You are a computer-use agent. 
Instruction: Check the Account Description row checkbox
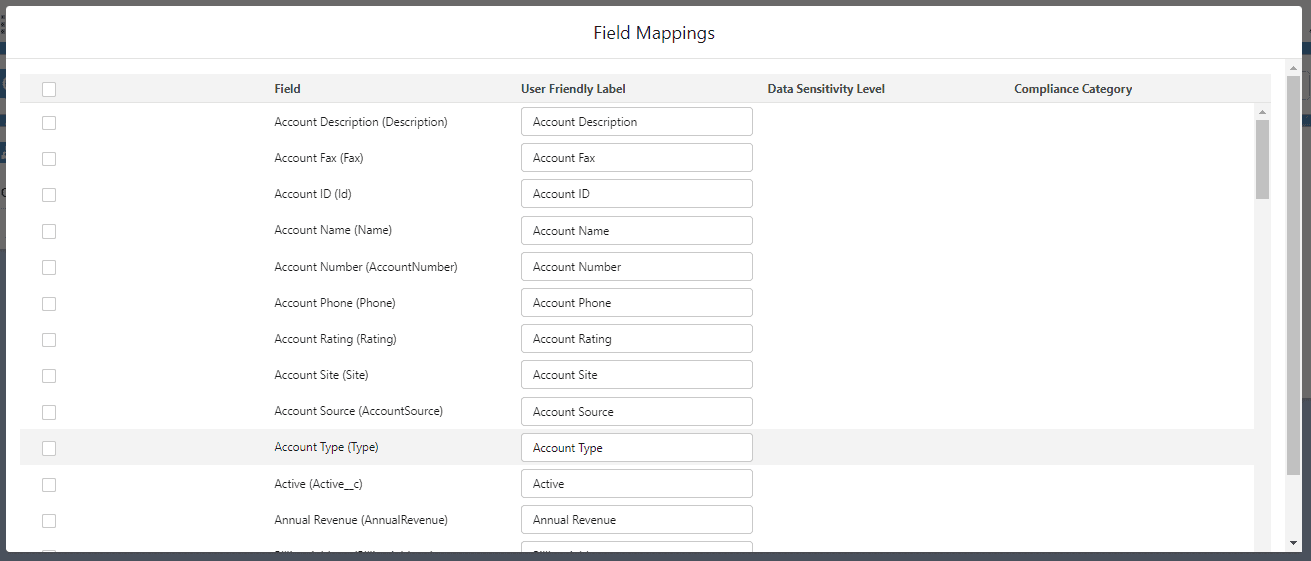pyautogui.click(x=49, y=122)
